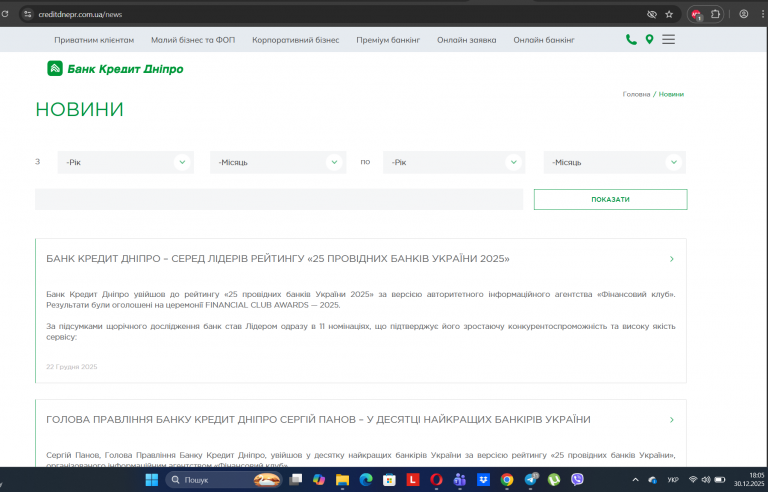
Task: Click the address bar URL creditdnepr.com.ua/news
Action: coord(80,14)
